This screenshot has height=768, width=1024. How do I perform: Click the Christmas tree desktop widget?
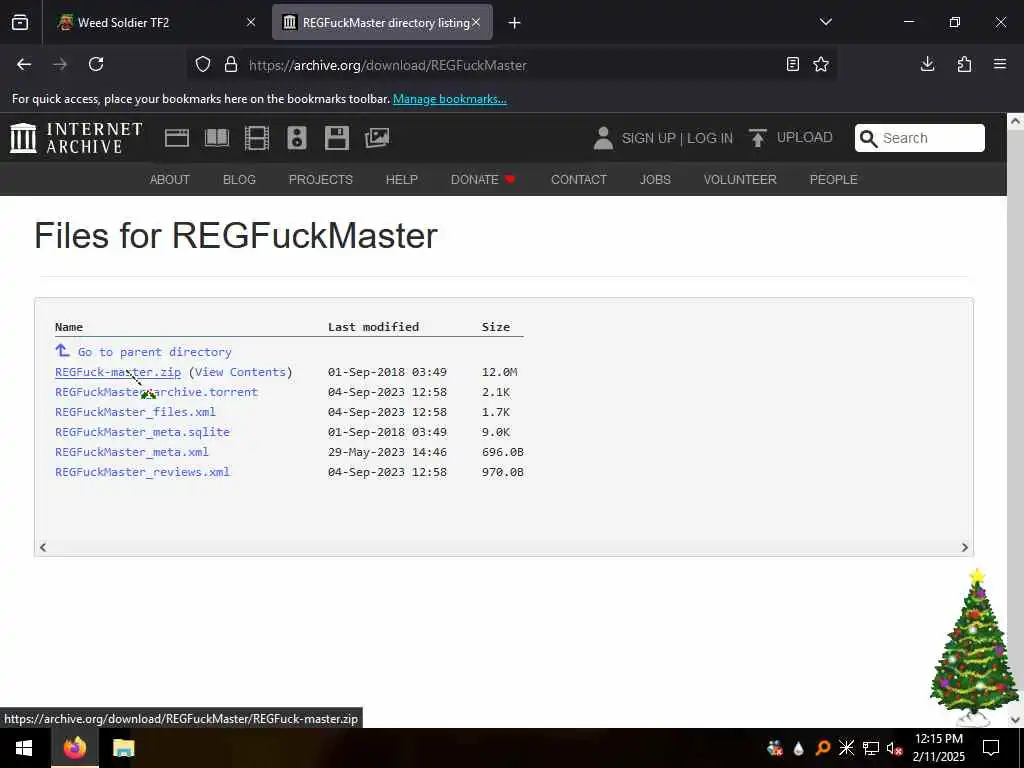(975, 648)
